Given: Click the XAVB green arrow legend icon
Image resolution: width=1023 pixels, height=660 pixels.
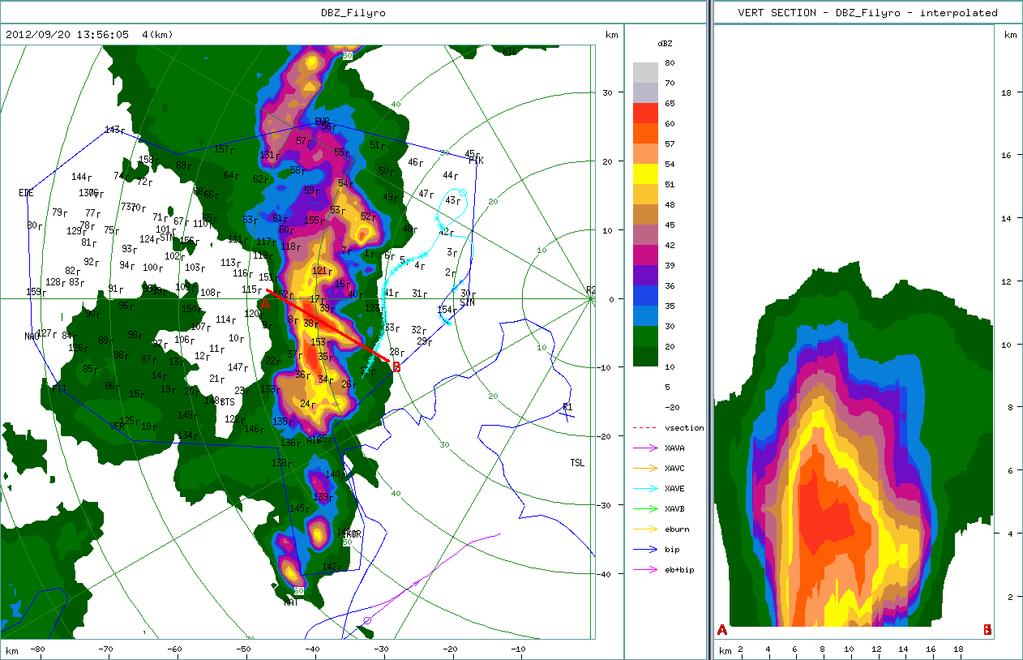Looking at the screenshot, I should (645, 509).
